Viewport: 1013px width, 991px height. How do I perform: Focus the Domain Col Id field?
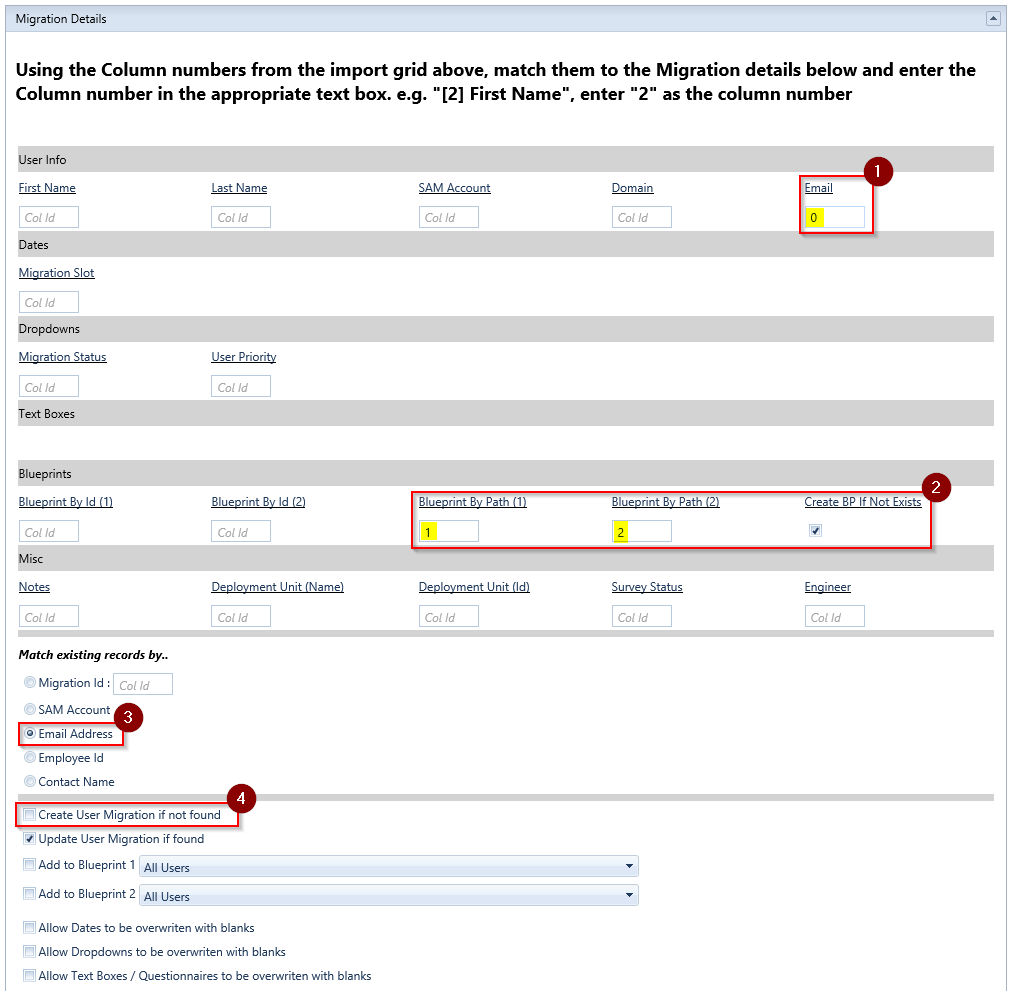pos(642,218)
